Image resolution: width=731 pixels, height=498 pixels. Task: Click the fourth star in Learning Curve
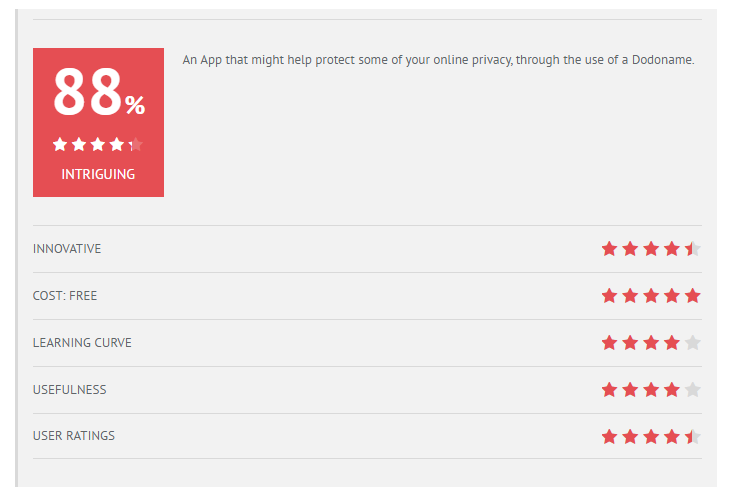point(672,343)
